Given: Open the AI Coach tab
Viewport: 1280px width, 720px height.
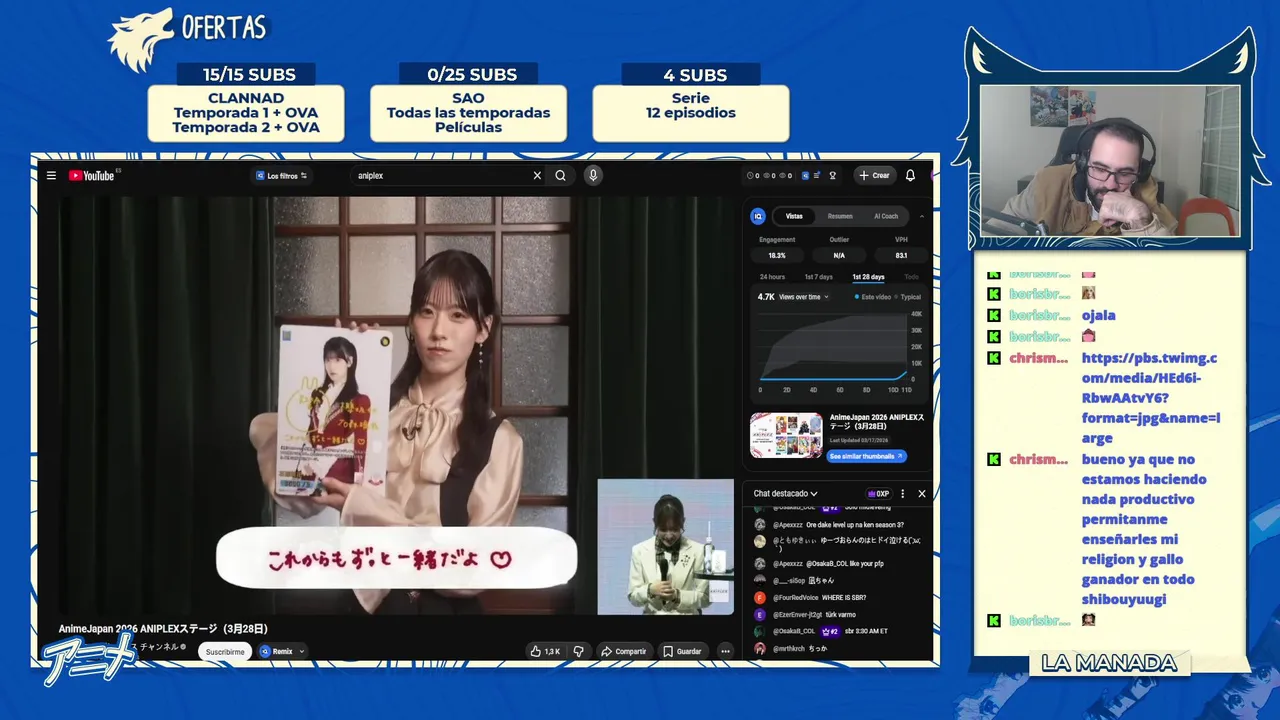Looking at the screenshot, I should pyautogui.click(x=886, y=216).
